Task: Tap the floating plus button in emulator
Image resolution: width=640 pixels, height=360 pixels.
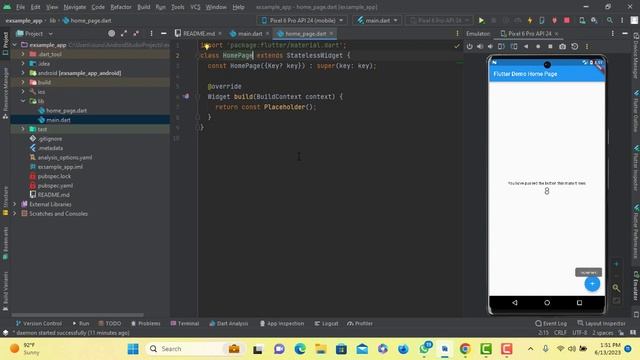Action: pyautogui.click(x=592, y=284)
